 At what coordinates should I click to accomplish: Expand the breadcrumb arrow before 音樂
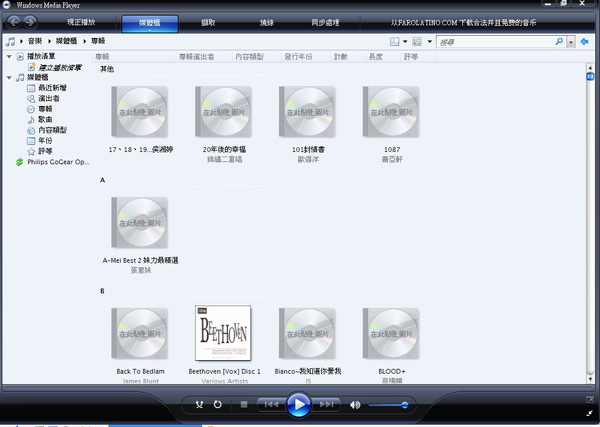click(x=21, y=41)
